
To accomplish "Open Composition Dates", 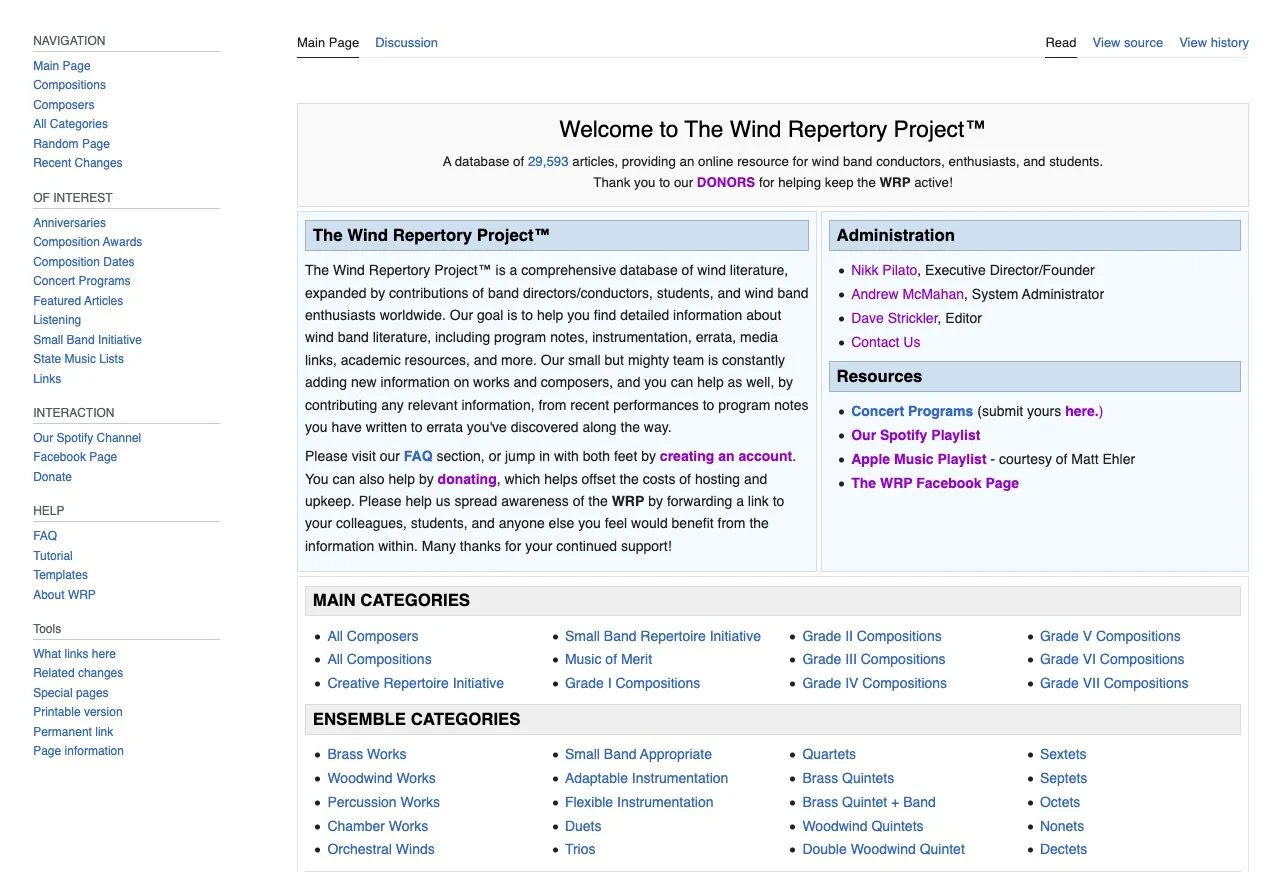I will coord(84,262).
